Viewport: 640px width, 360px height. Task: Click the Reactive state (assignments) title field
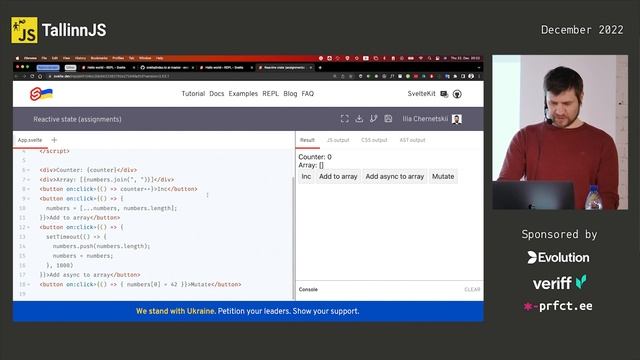point(78,119)
